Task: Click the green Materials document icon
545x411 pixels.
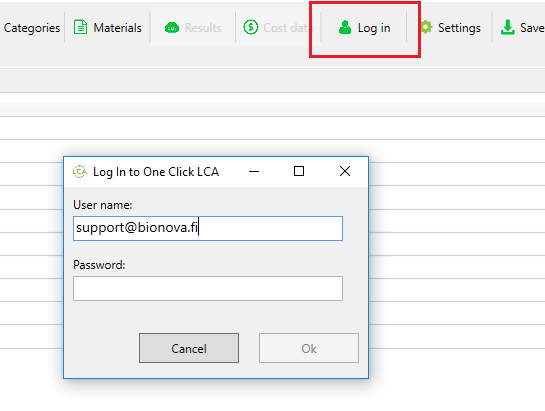Action: pyautogui.click(x=80, y=27)
